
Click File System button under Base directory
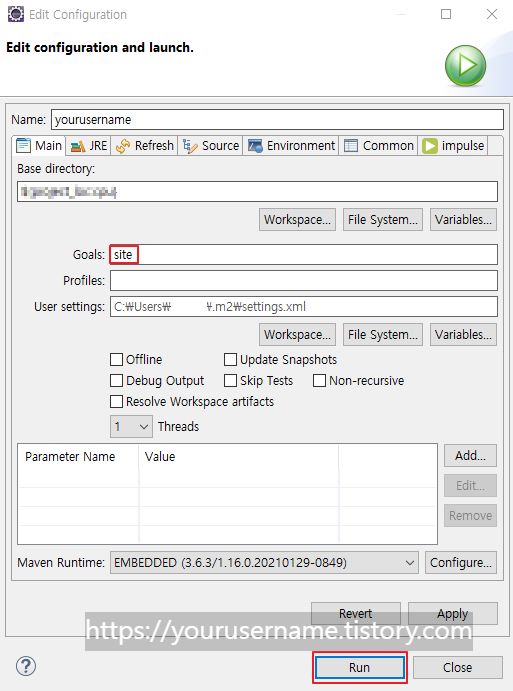click(x=383, y=219)
